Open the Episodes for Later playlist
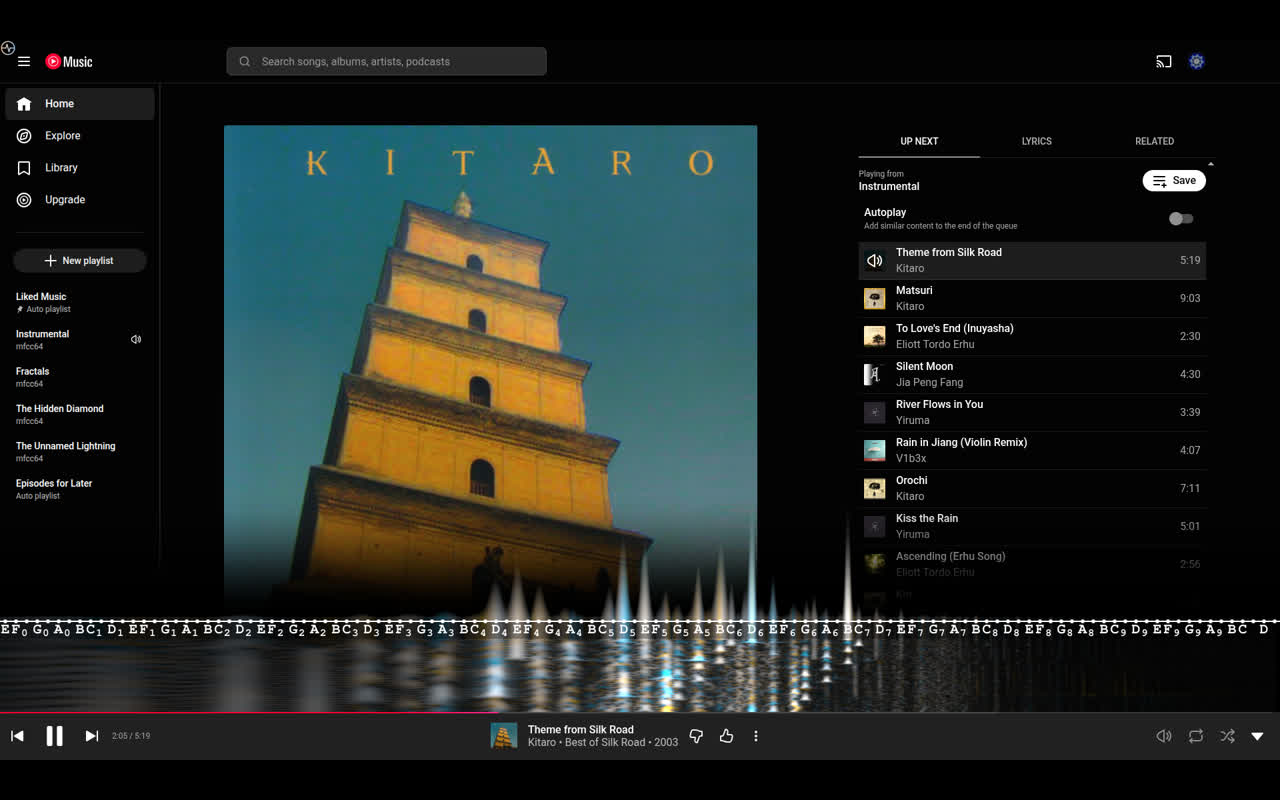This screenshot has width=1280, height=800. [x=80, y=489]
